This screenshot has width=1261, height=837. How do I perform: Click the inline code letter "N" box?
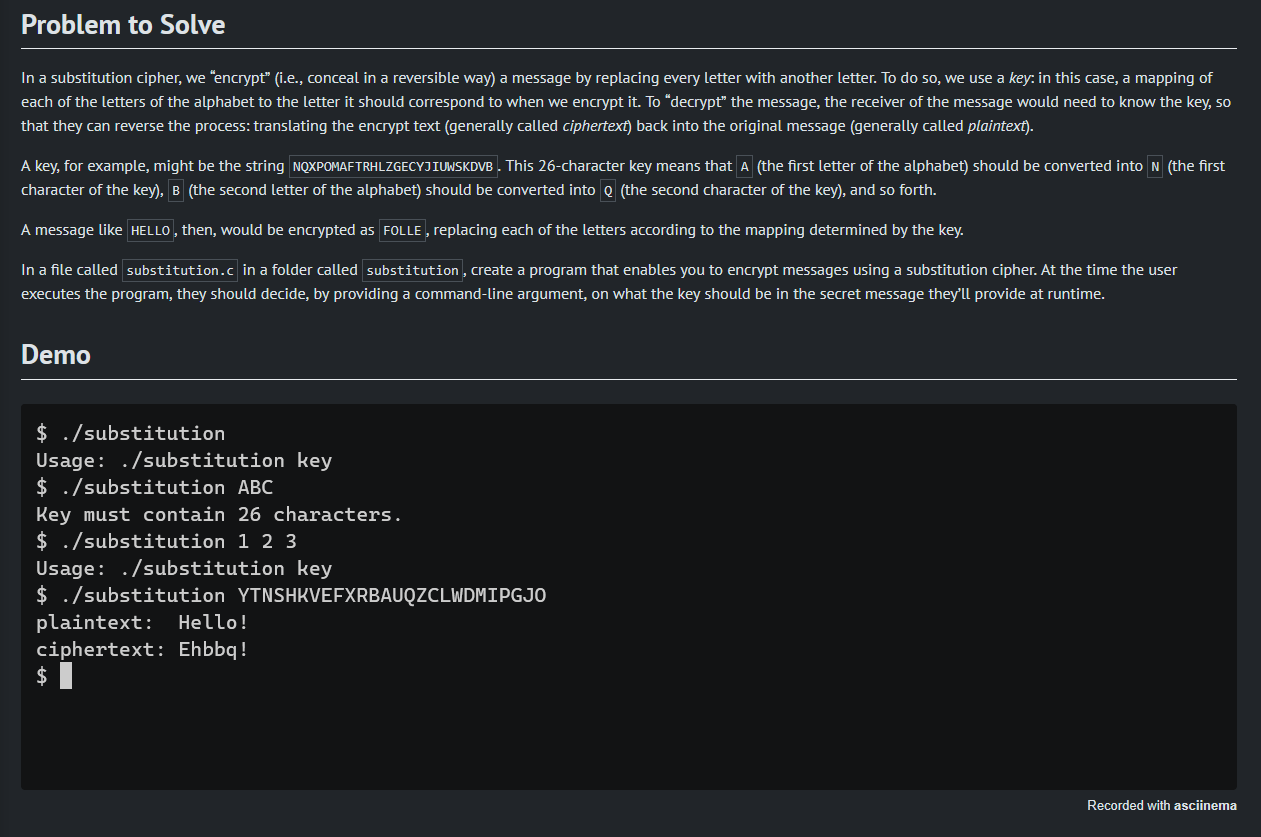click(1155, 167)
